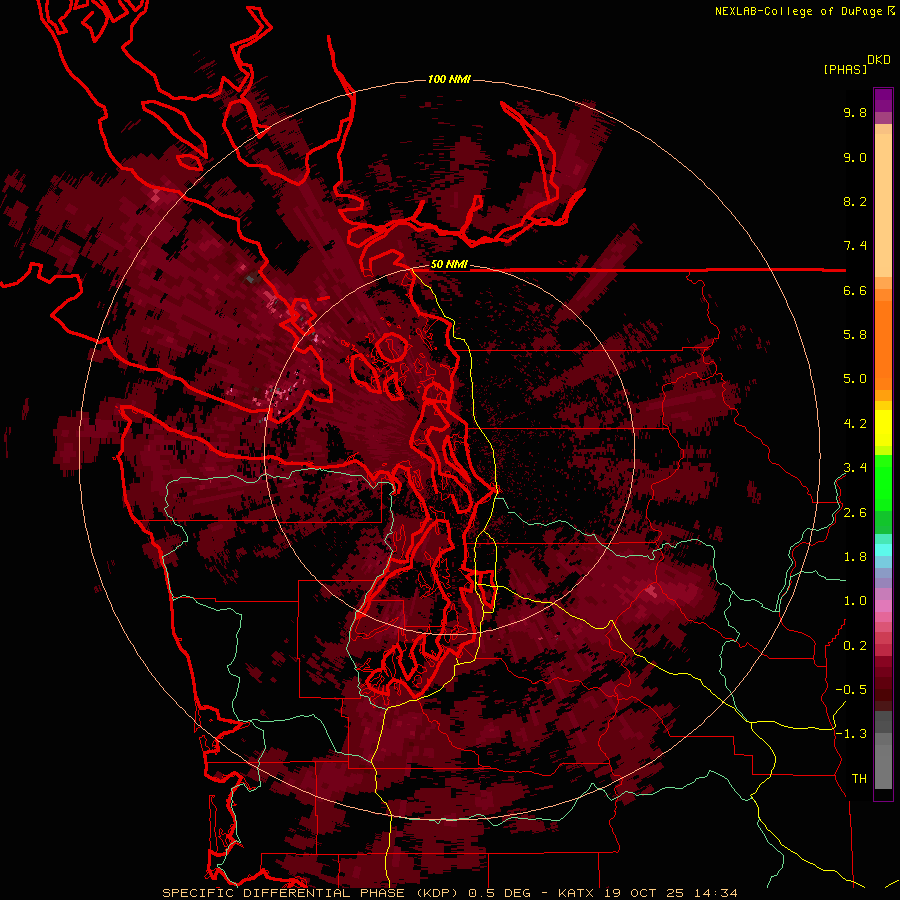
Task: Click the 6.6 legend value
Action: [x=855, y=290]
